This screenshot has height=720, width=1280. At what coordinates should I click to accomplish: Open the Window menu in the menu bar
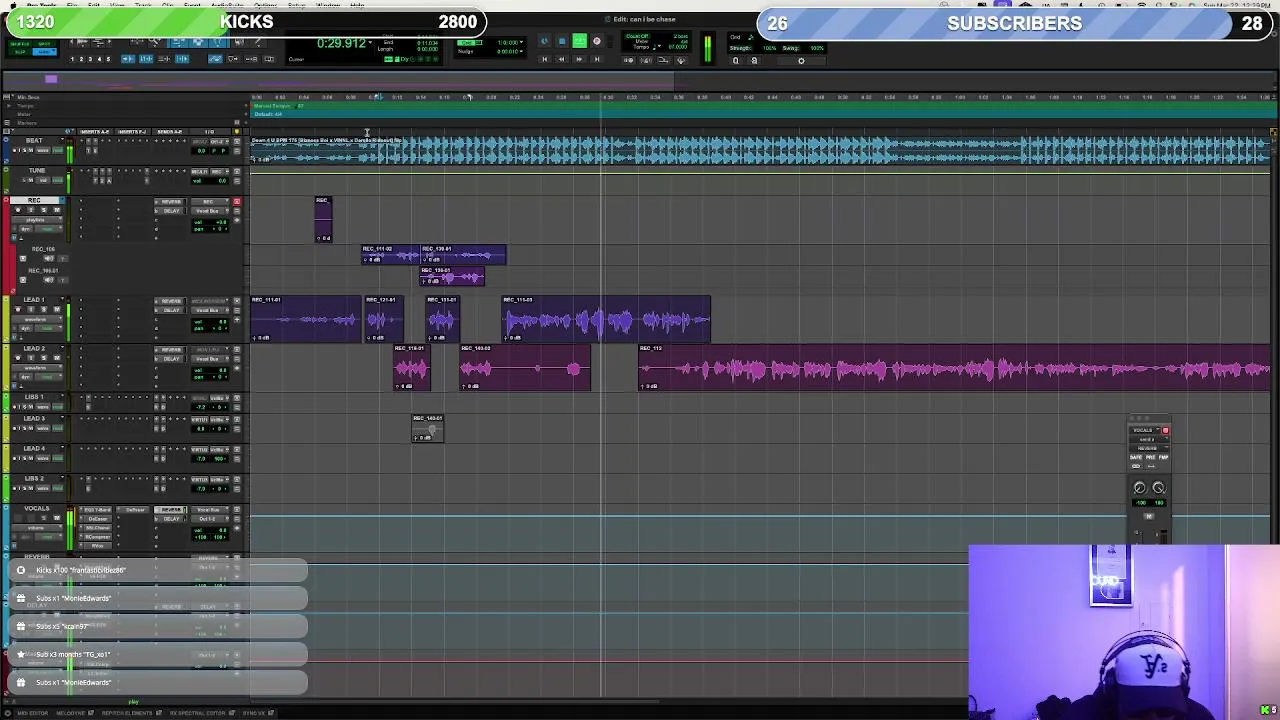point(327,5)
